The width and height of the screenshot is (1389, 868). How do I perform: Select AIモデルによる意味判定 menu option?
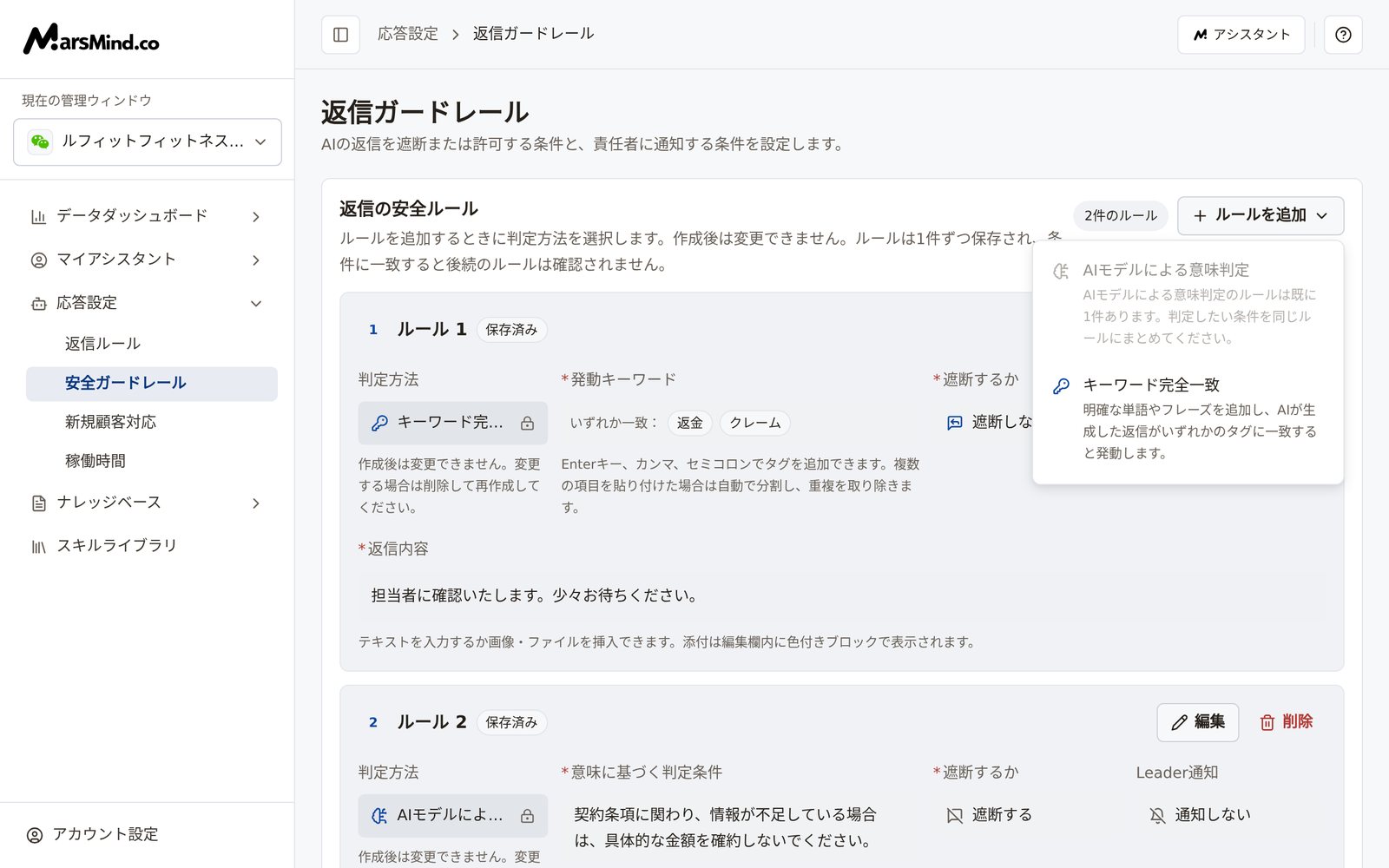pyautogui.click(x=1188, y=303)
